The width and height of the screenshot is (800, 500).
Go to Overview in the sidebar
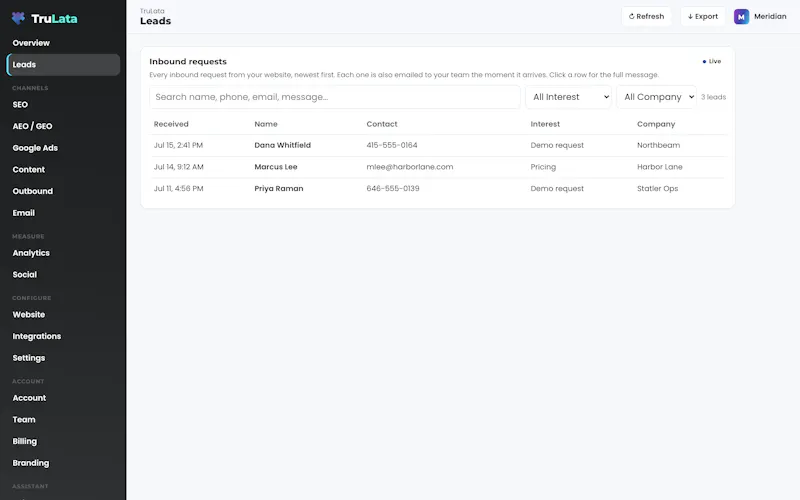point(63,43)
